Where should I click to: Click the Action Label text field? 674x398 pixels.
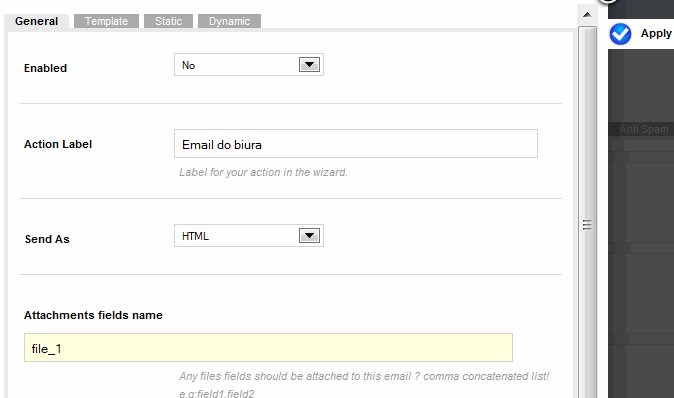point(356,144)
